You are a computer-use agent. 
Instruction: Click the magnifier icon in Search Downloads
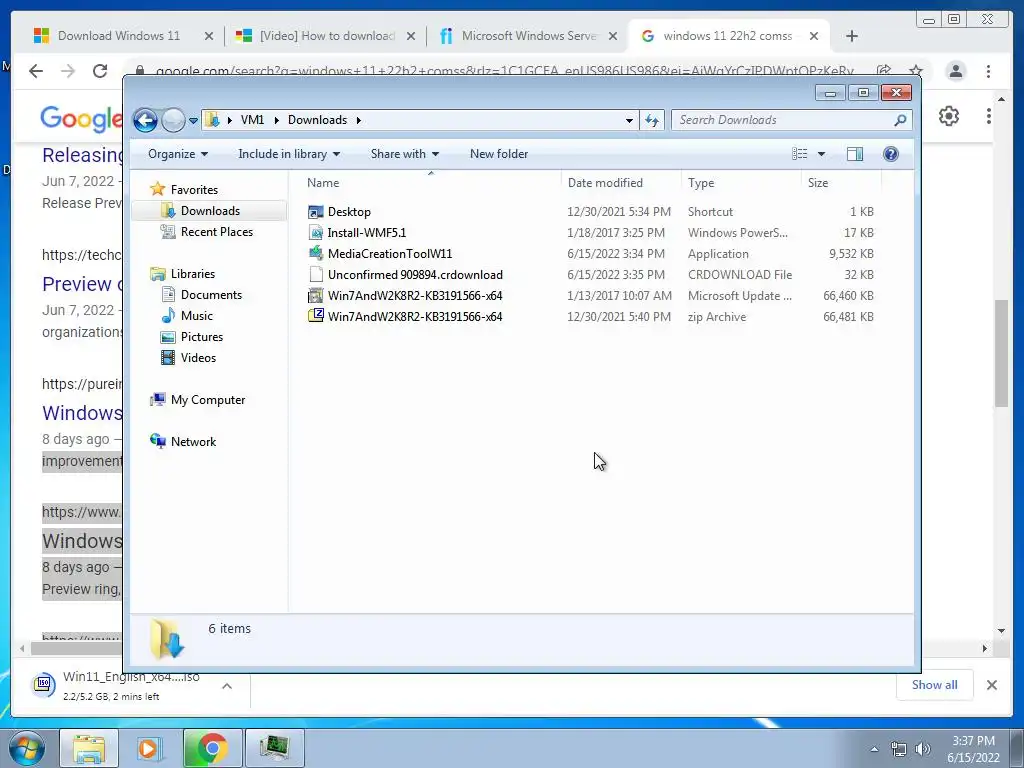pos(900,120)
